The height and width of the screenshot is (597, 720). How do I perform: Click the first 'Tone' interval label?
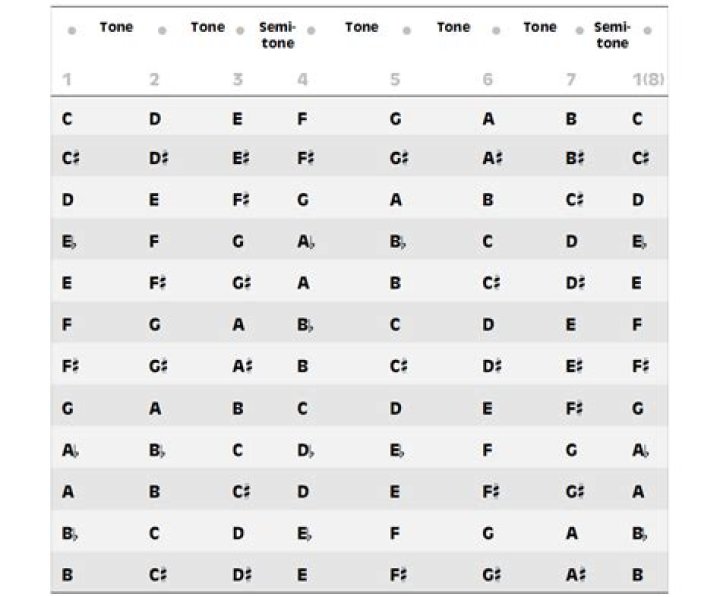(116, 27)
